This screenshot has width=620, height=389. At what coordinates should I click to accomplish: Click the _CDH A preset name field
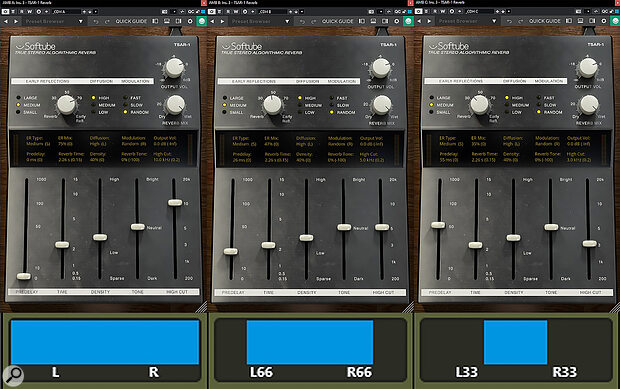pos(66,11)
